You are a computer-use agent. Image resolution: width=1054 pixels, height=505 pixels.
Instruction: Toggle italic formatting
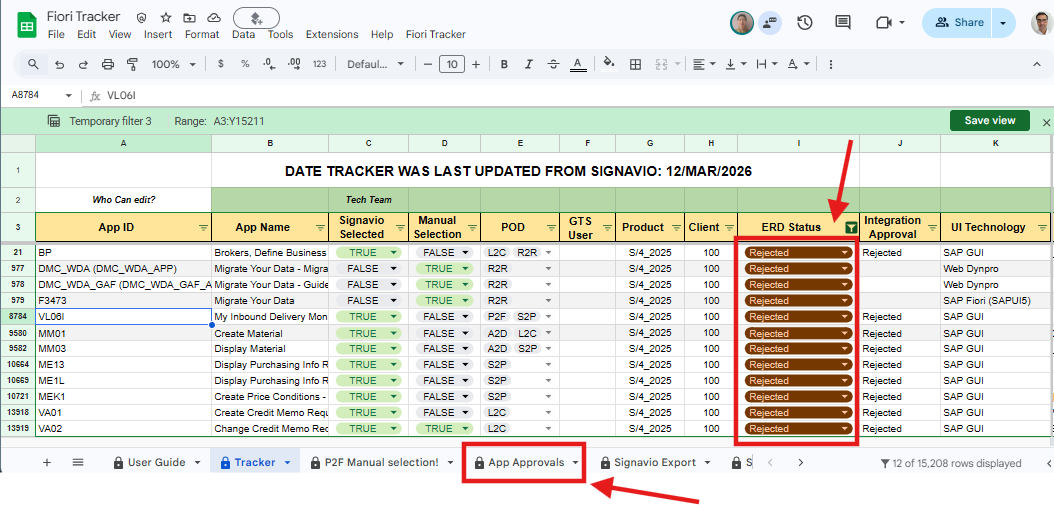529,64
